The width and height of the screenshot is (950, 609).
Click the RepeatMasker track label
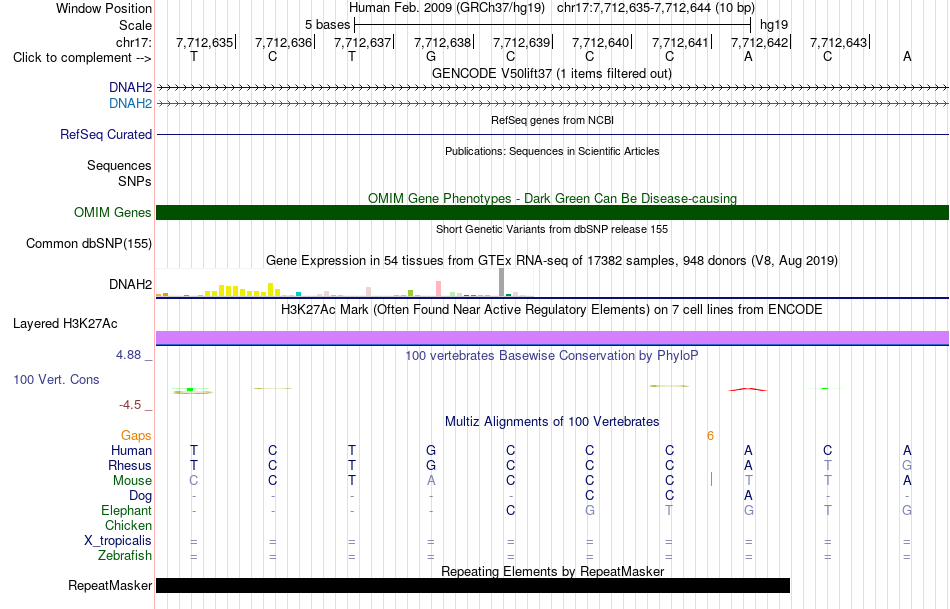click(110, 585)
